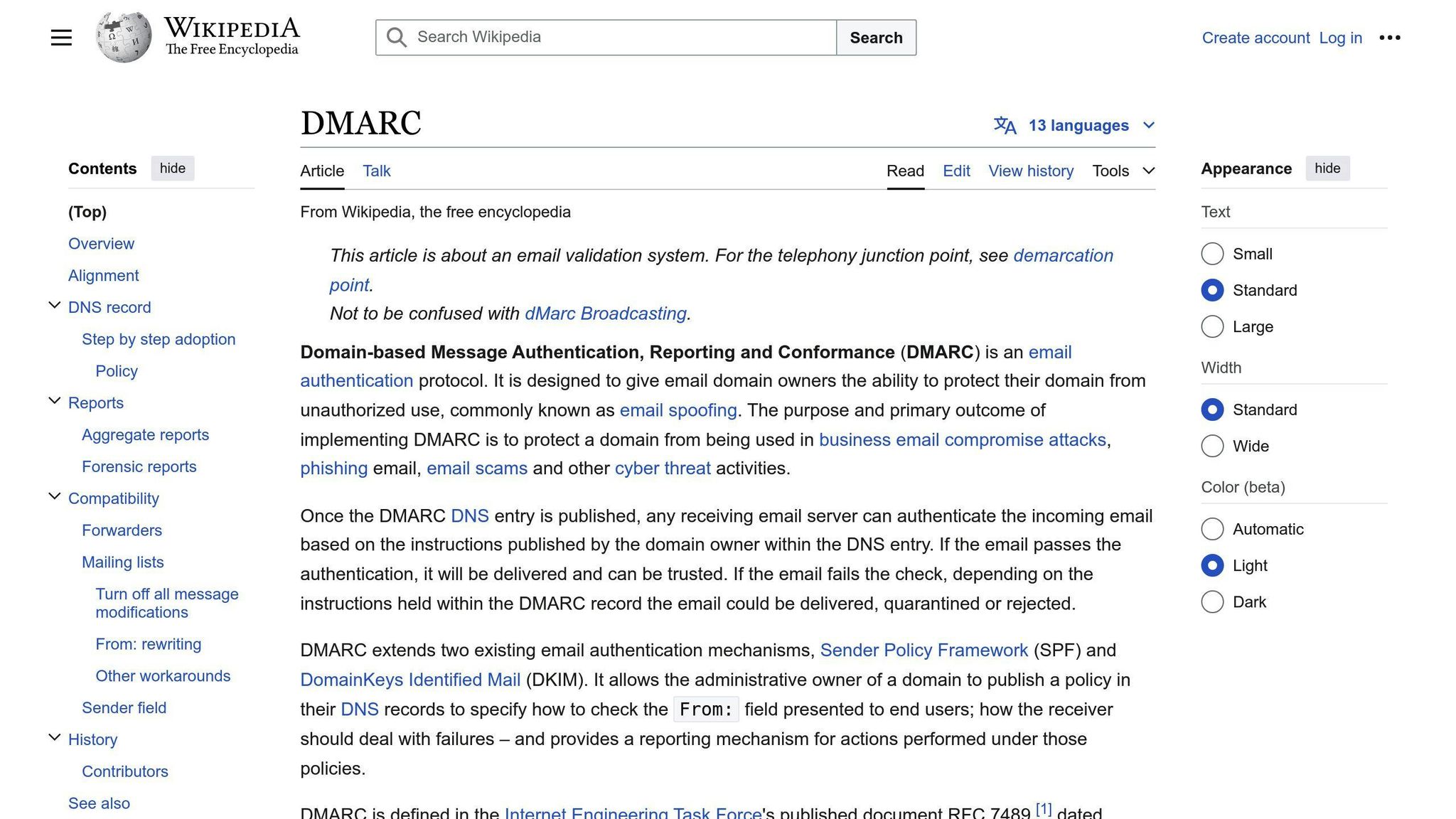Viewport: 1456px width, 819px height.
Task: Click inside the Search Wikipedia field
Action: pos(604,37)
